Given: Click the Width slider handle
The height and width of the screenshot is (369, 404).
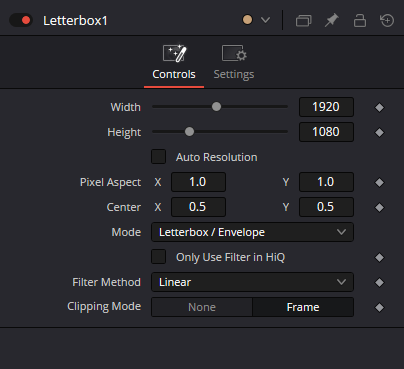Looking at the screenshot, I should (x=216, y=107).
